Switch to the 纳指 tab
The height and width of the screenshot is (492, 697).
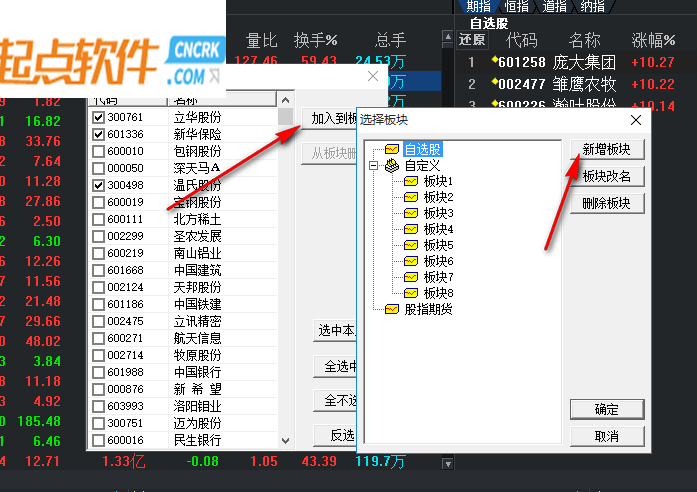coord(593,6)
